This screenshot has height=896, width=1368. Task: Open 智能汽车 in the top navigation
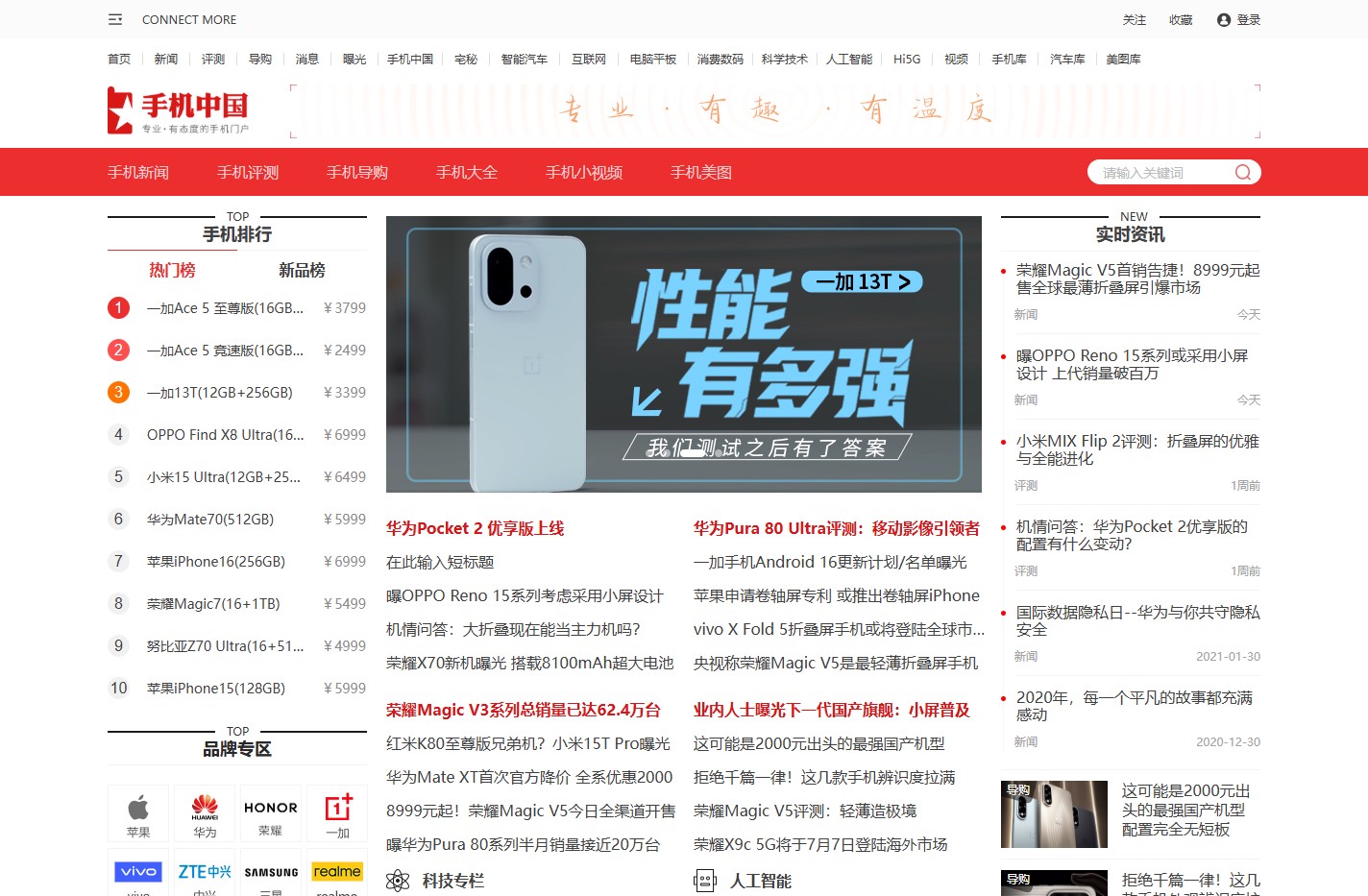[x=525, y=59]
